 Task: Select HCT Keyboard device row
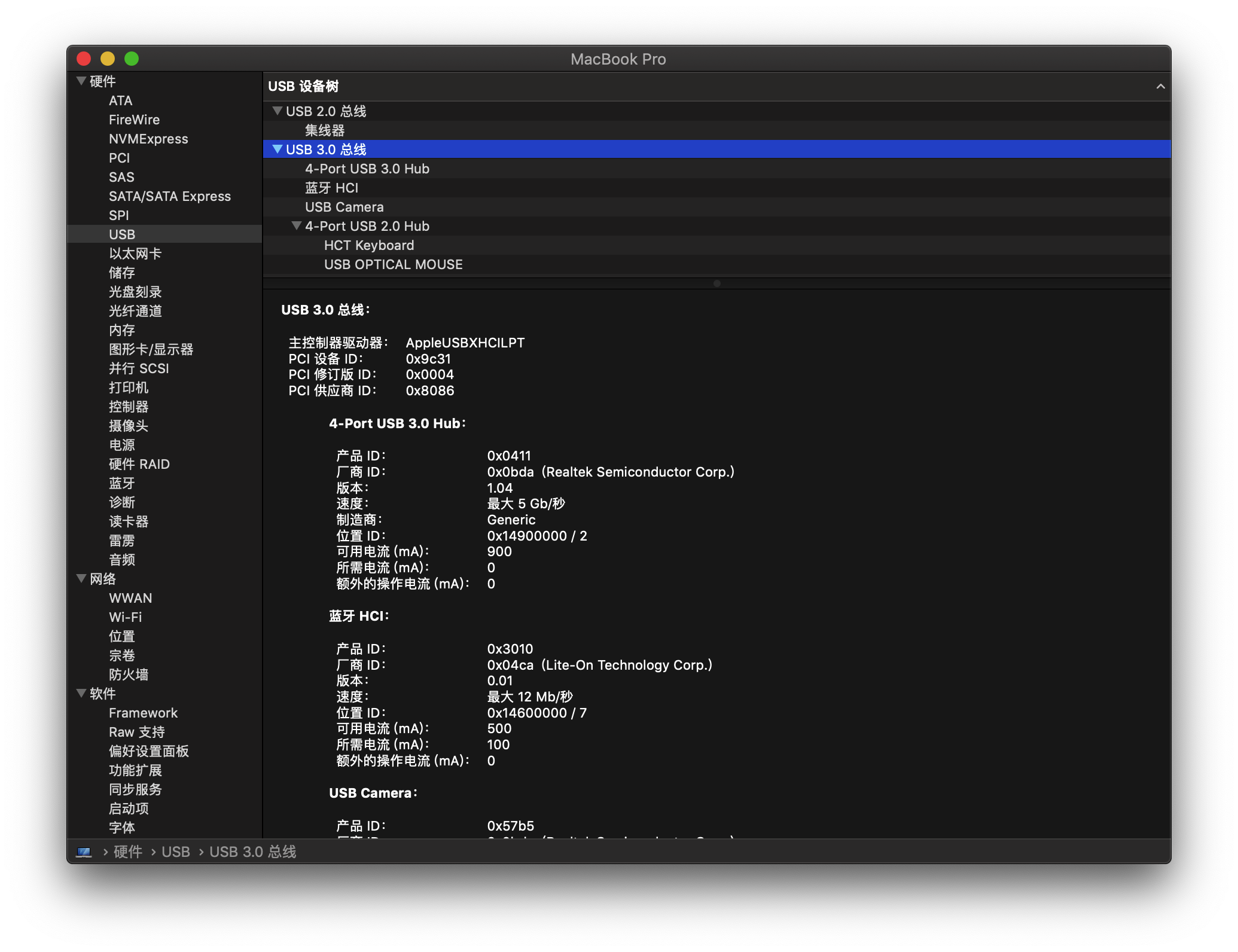tap(368, 245)
